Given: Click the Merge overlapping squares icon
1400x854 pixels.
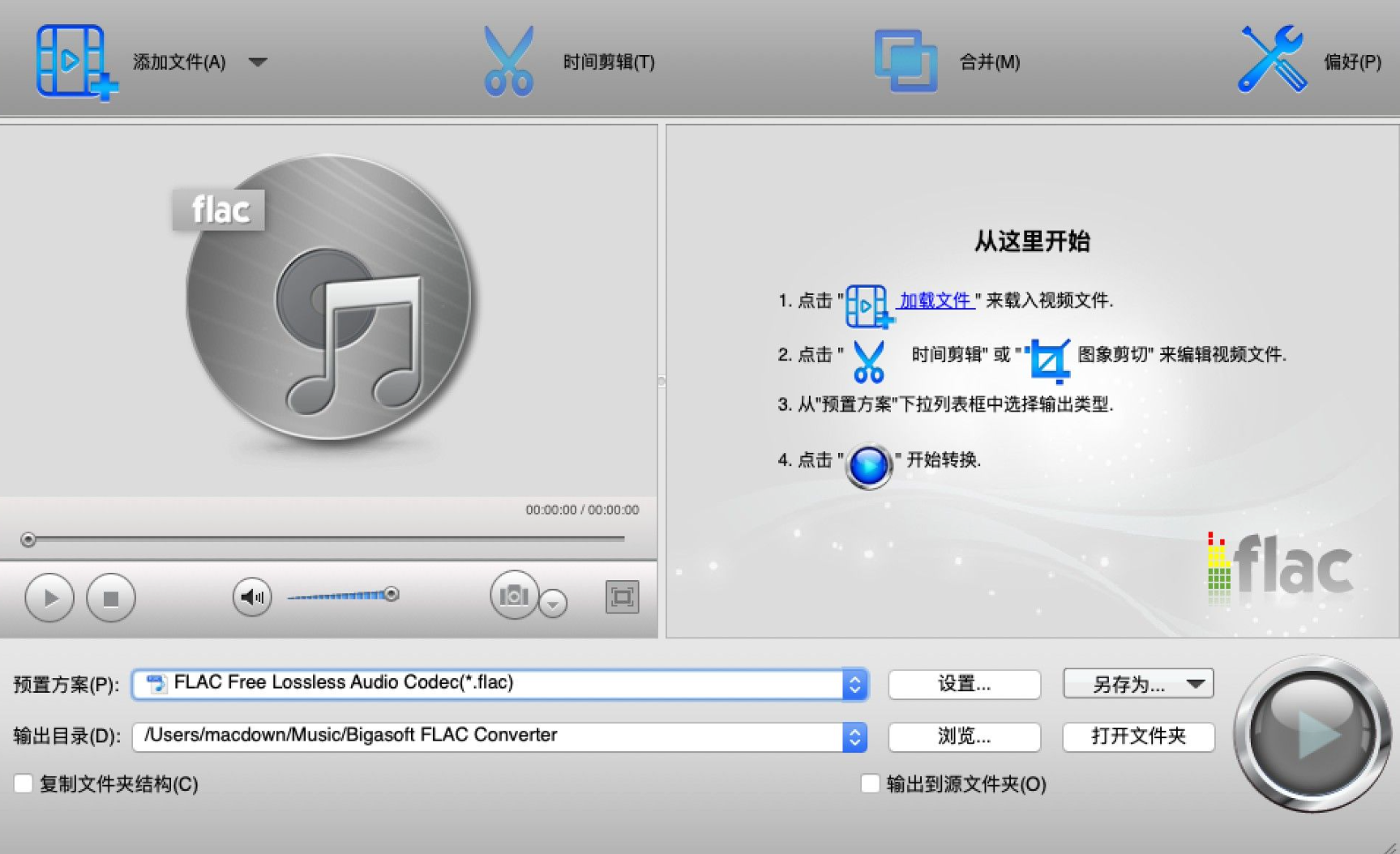Looking at the screenshot, I should [906, 61].
